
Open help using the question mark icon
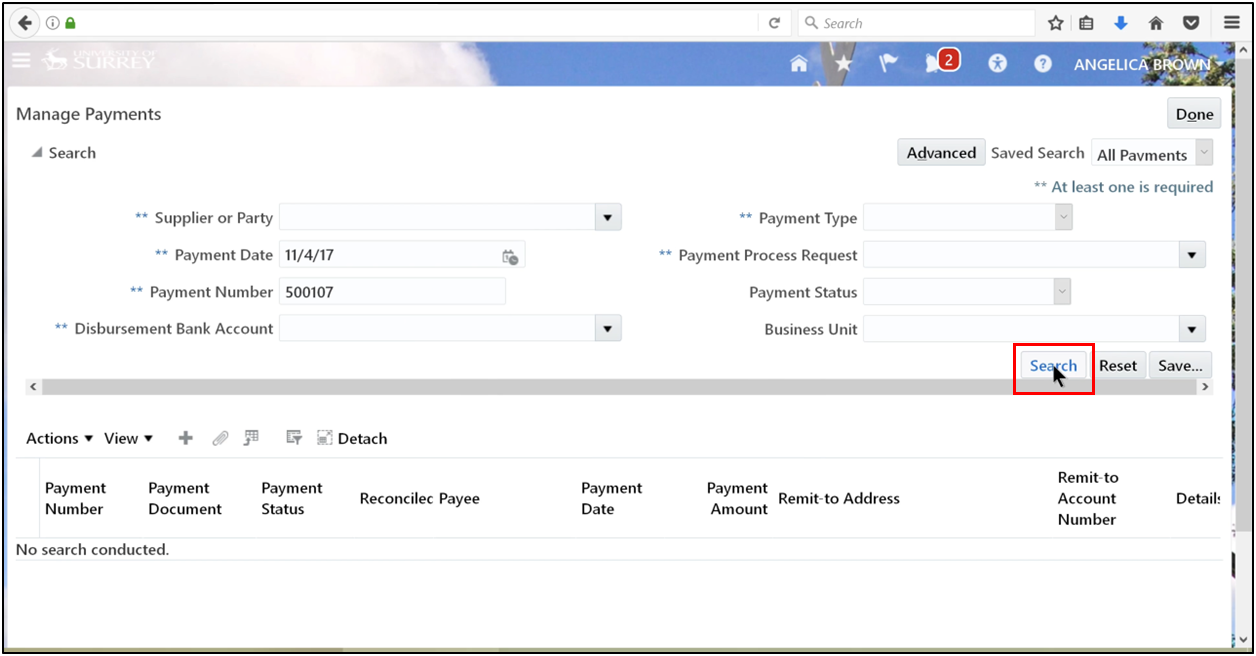coord(1043,63)
